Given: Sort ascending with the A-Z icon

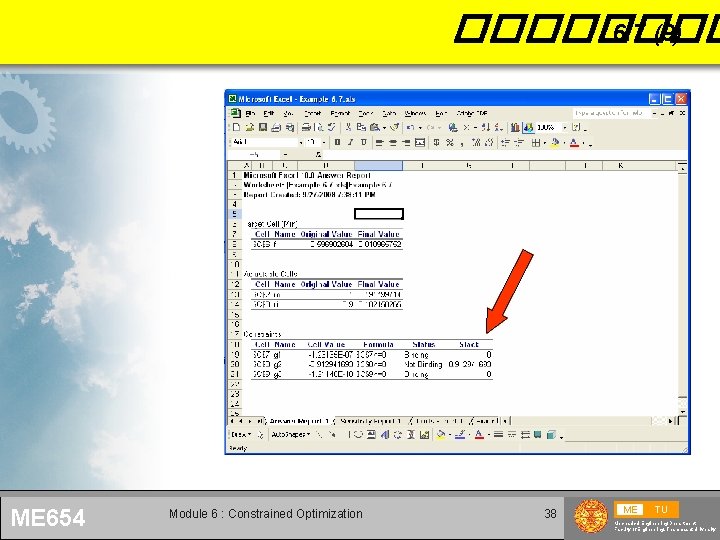Looking at the screenshot, I should pyautogui.click(x=486, y=128).
